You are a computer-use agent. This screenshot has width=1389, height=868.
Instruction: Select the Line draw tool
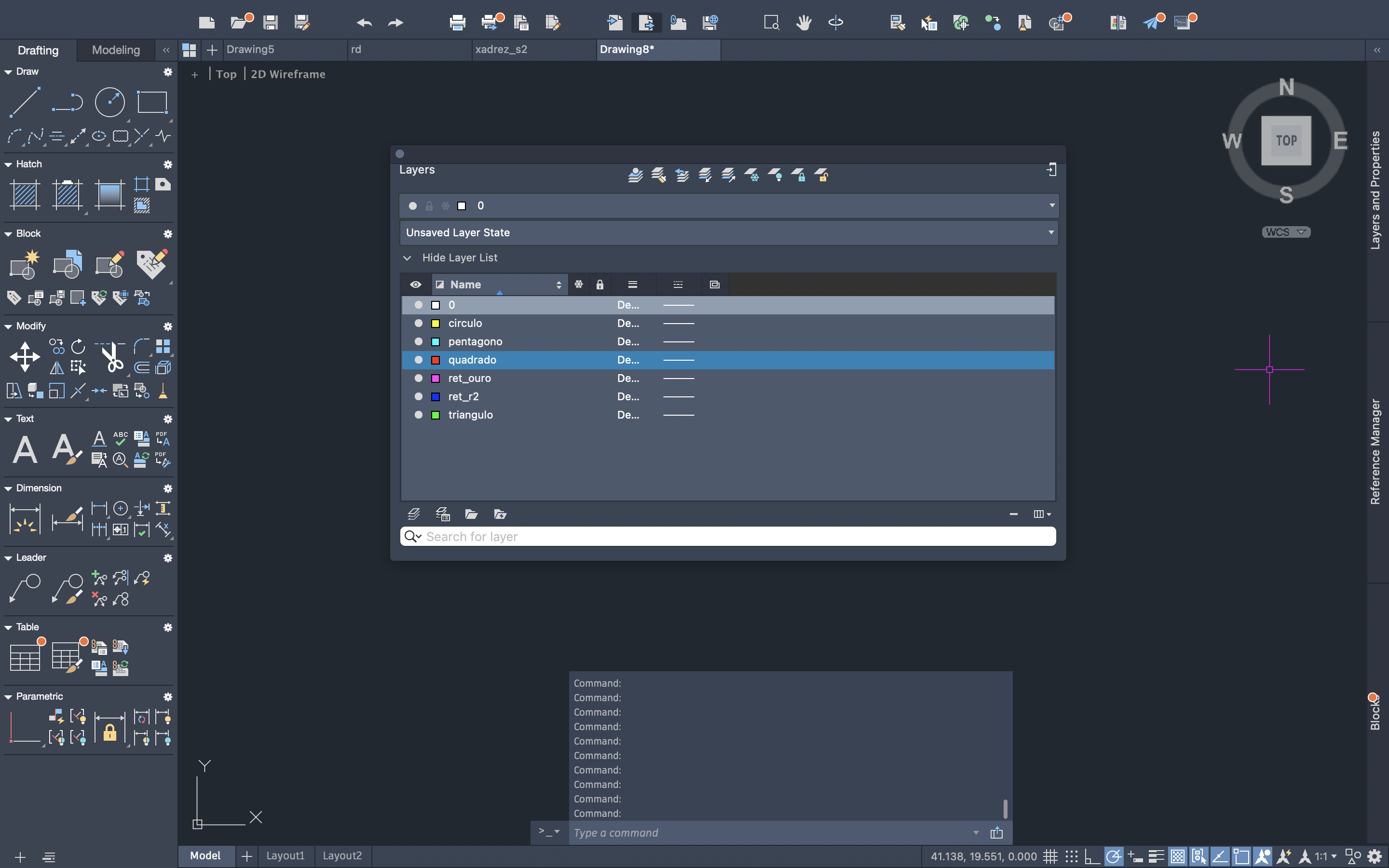click(25, 103)
